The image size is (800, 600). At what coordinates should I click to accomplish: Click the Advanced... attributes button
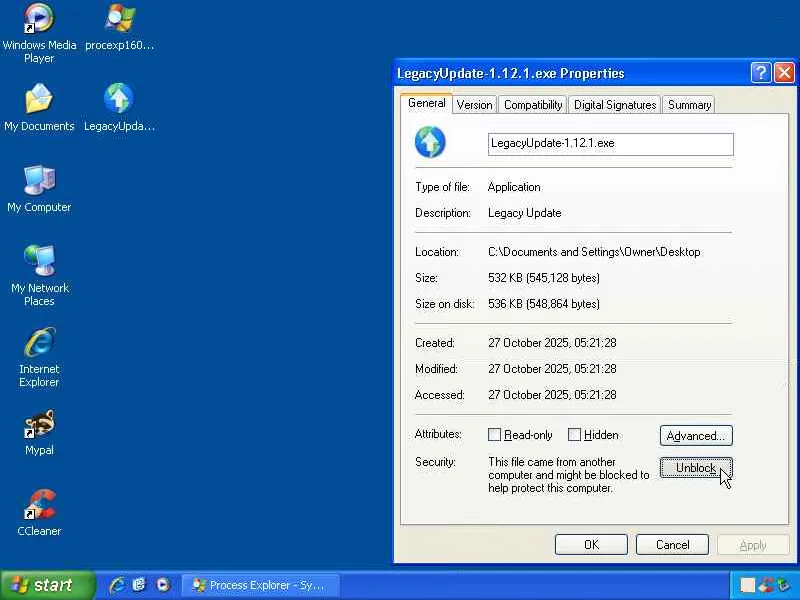pos(696,436)
